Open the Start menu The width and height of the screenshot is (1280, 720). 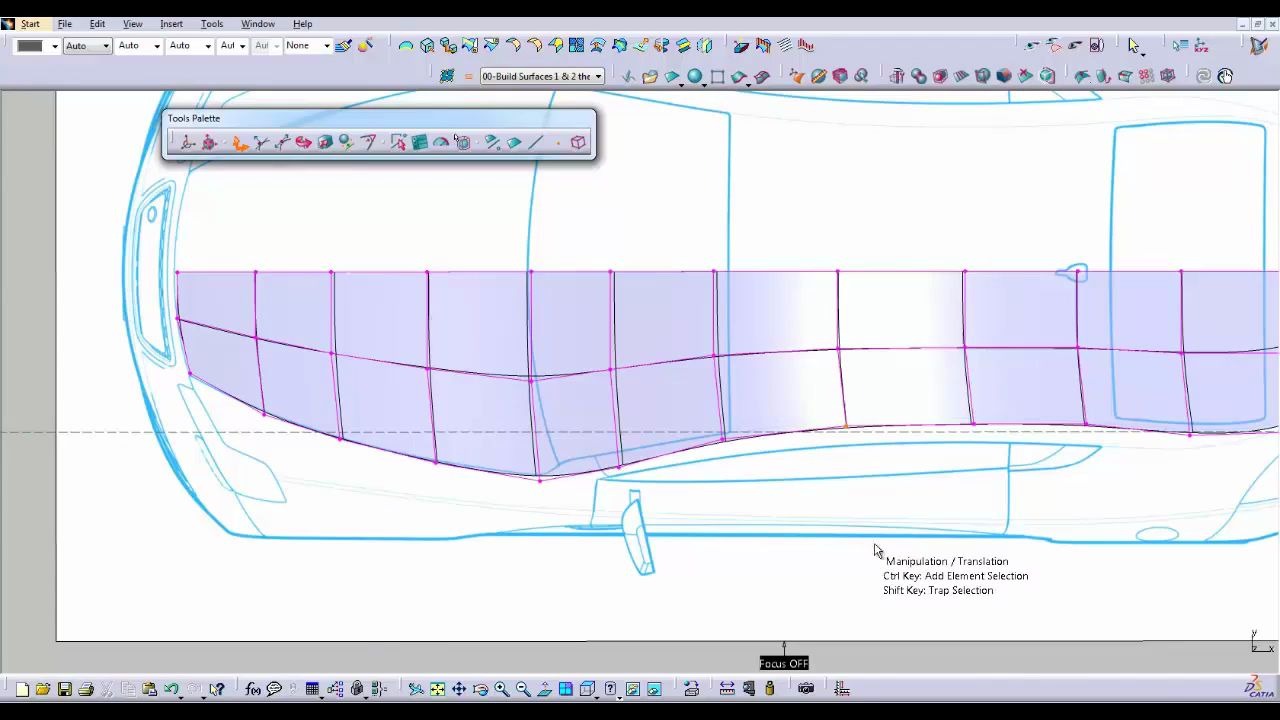tap(30, 24)
